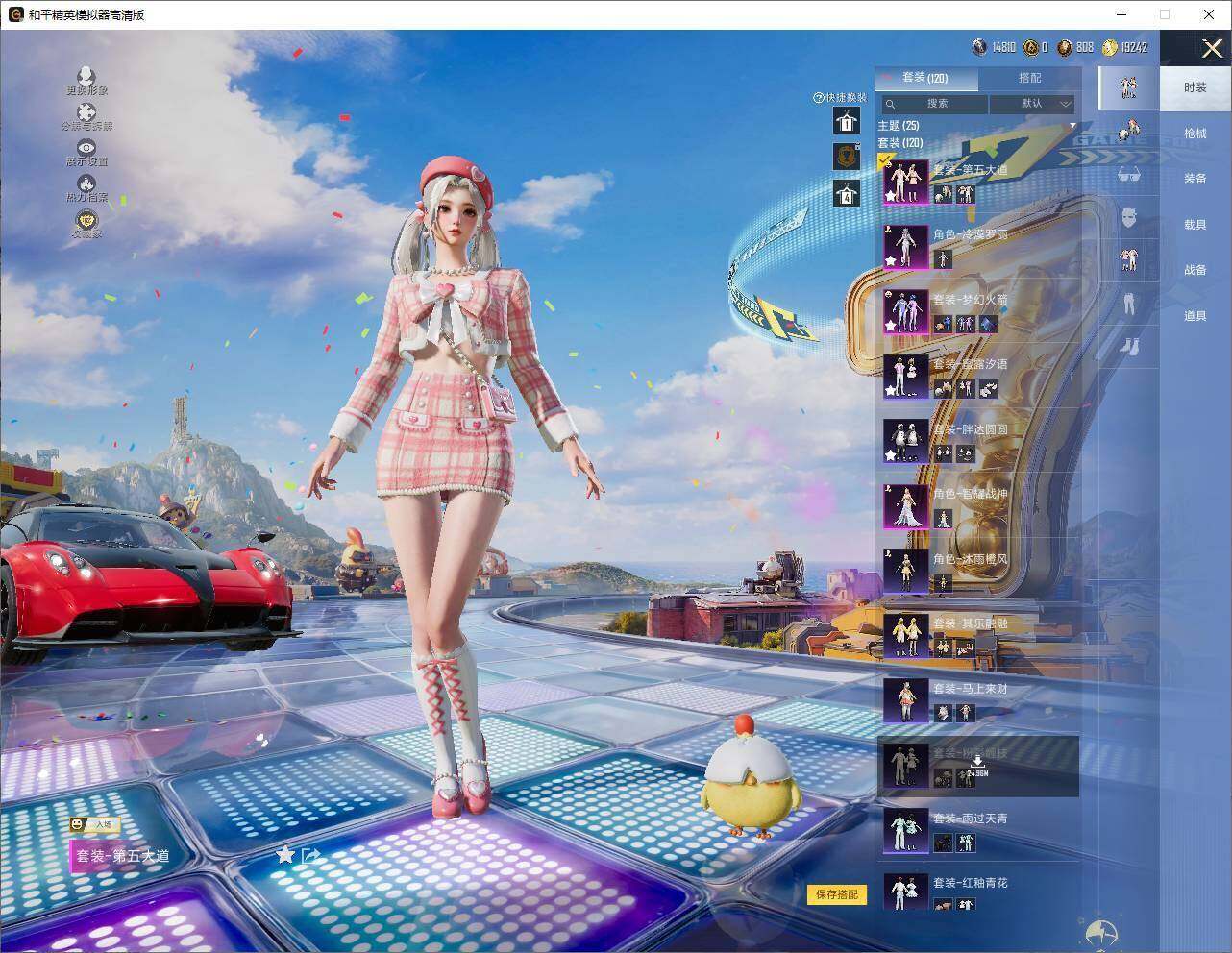The image size is (1232, 953).
Task: Select the 套装-红釉青花 outfit thumbnail
Action: (905, 892)
